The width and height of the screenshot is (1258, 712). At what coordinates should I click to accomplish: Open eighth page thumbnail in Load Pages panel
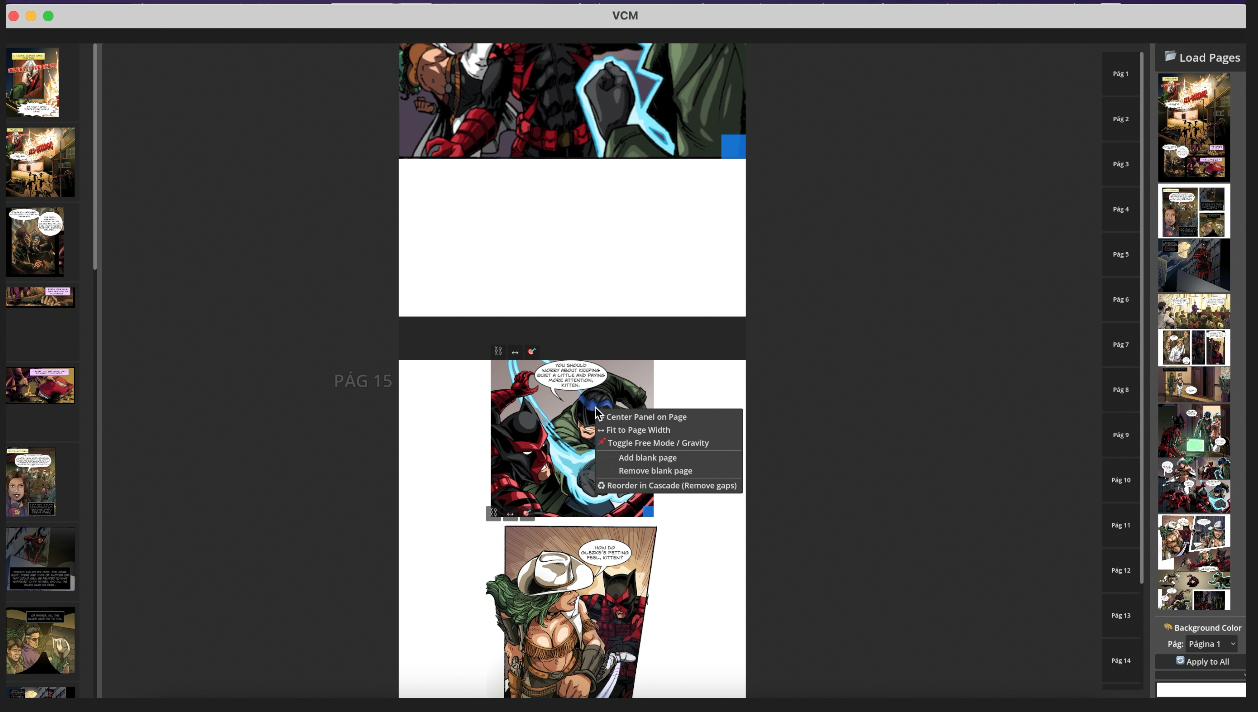click(1194, 485)
